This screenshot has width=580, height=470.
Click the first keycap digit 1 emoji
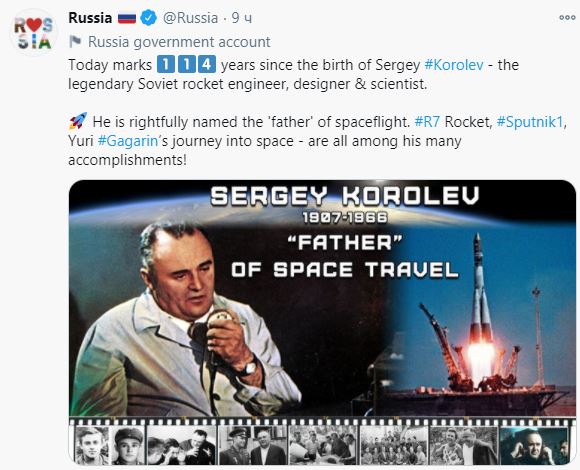click(166, 64)
